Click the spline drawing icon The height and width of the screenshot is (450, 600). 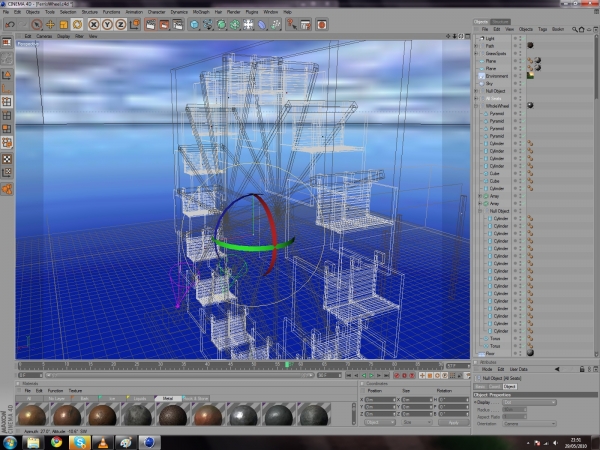208,25
